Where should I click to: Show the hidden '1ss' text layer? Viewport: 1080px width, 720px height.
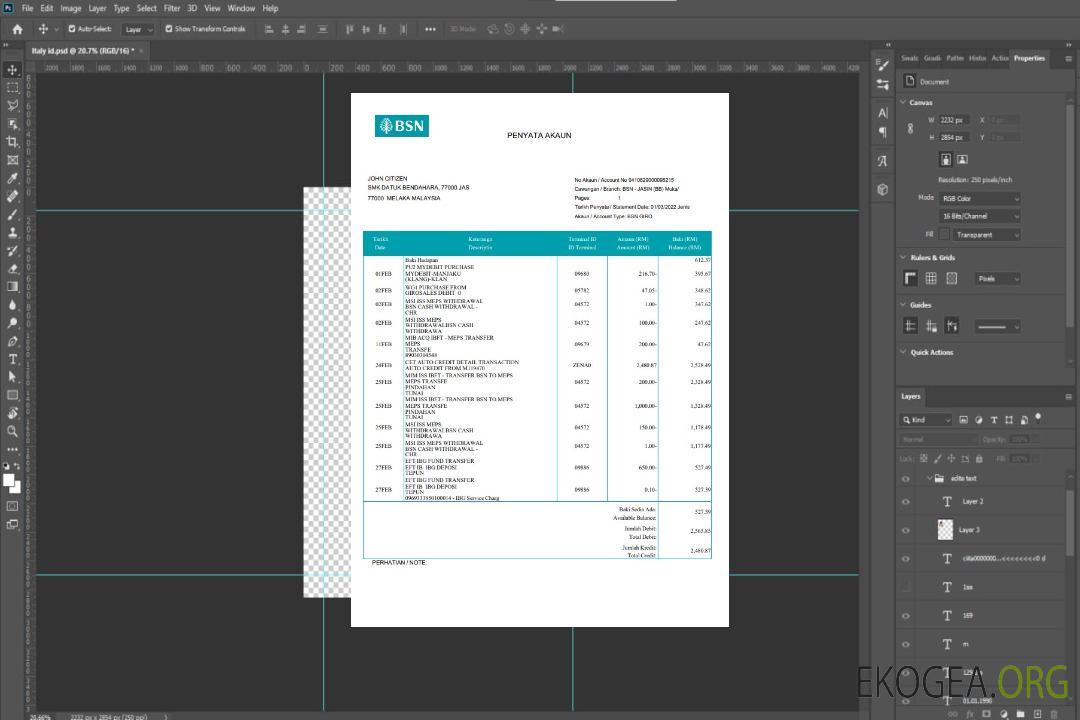(906, 588)
